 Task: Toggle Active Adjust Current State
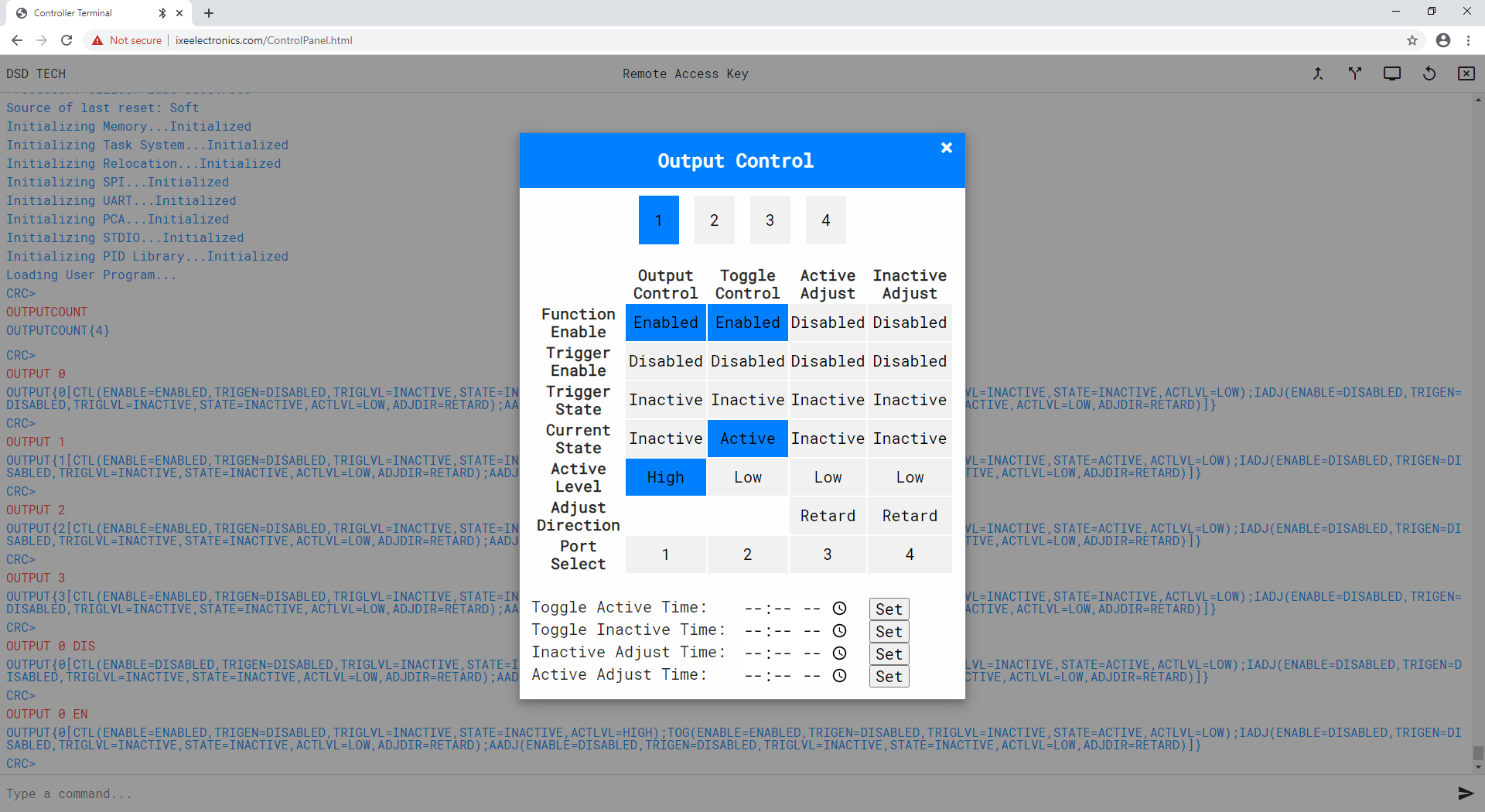(828, 438)
